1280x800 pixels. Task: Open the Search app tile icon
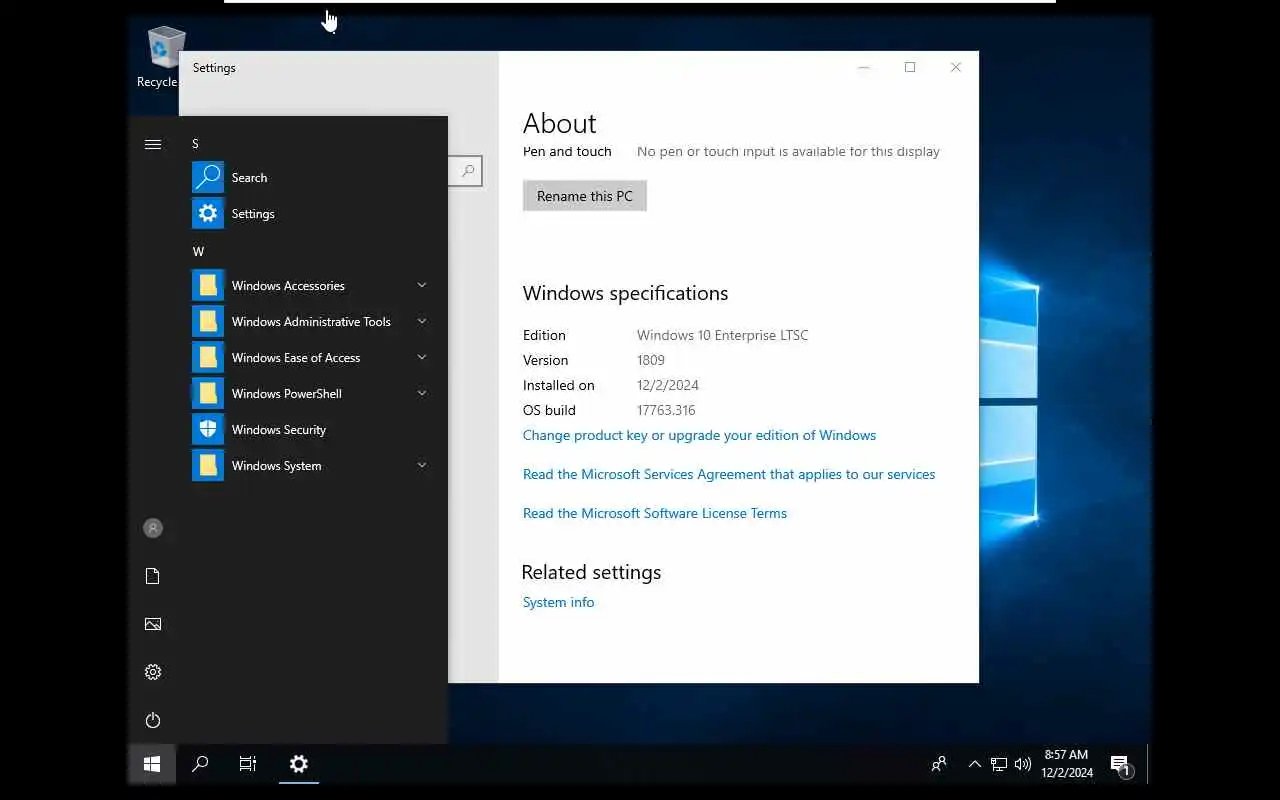pos(208,177)
